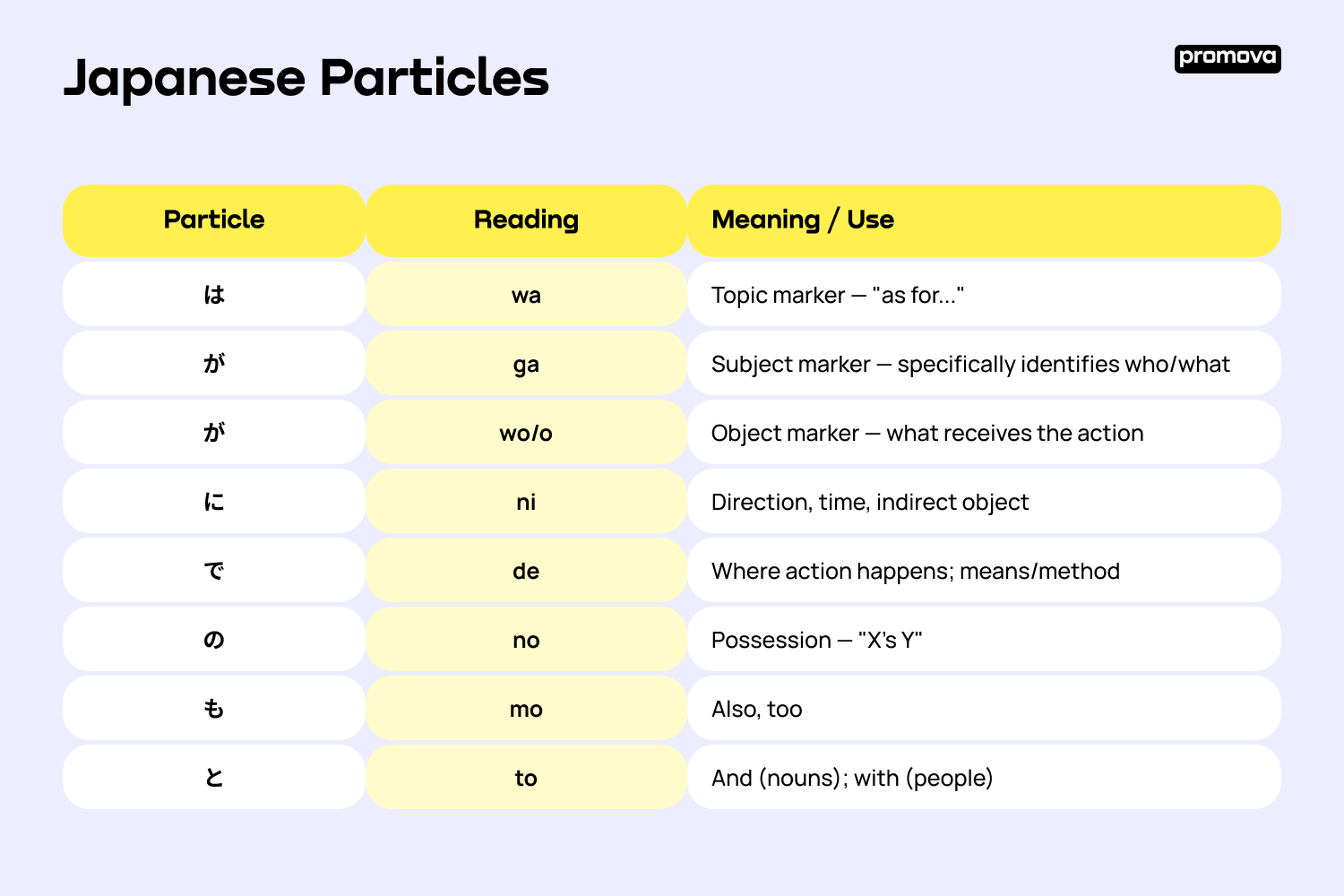The image size is (1344, 896).
Task: Click the で particle cell
Action: click(x=214, y=570)
